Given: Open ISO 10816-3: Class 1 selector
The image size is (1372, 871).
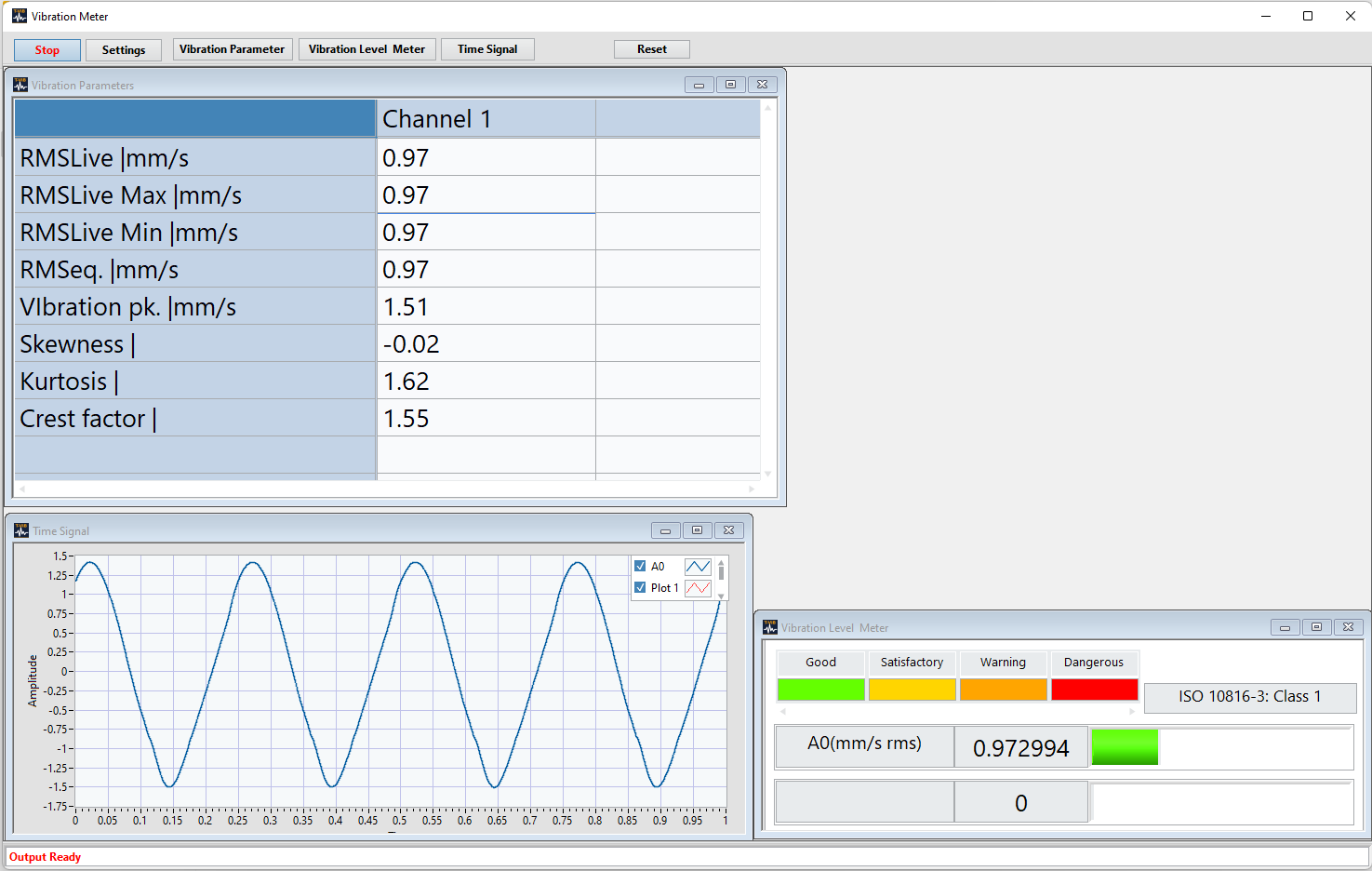Looking at the screenshot, I should tap(1250, 697).
